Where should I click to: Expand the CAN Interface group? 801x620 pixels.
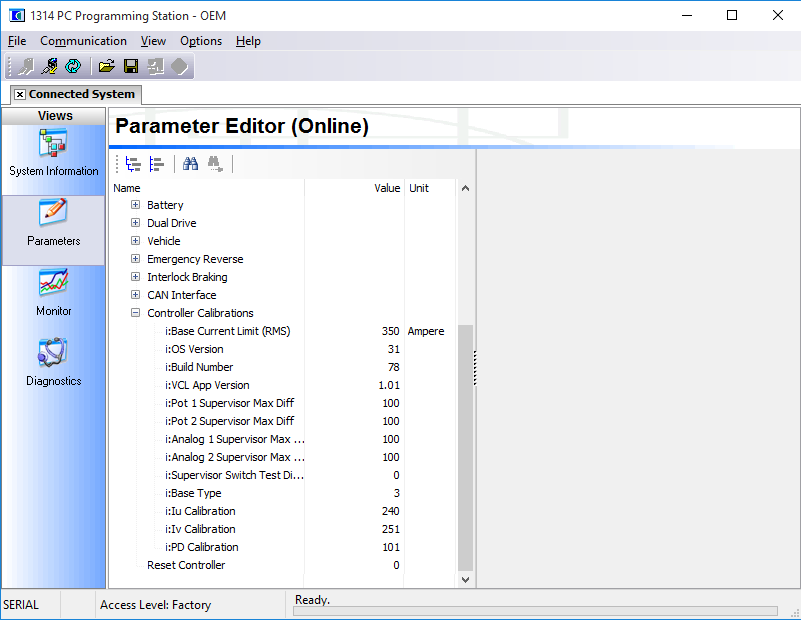click(135, 295)
